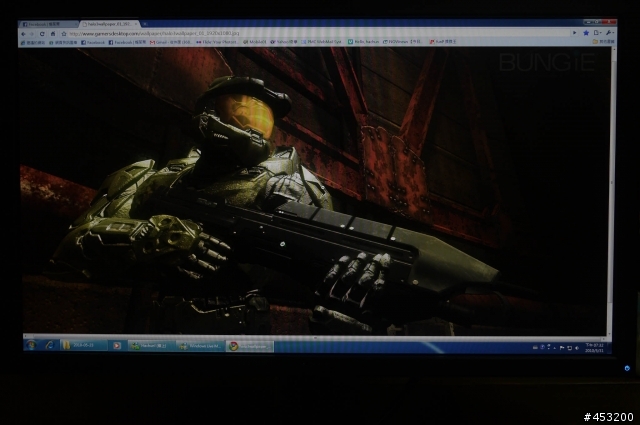
Task: Close the Chrome window
Action: (x=609, y=22)
